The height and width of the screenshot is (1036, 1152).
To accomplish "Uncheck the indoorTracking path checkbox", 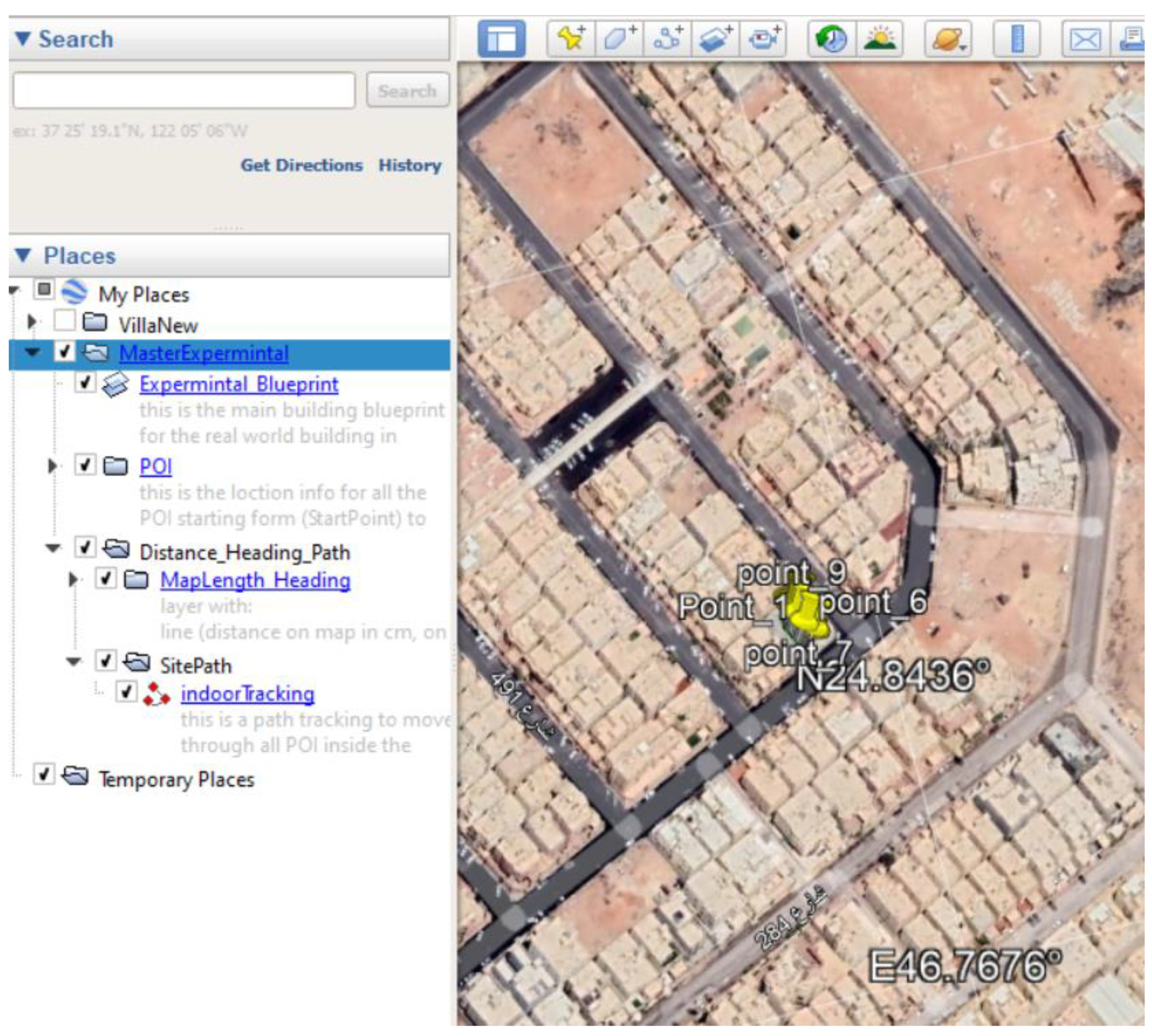I will coord(126,692).
